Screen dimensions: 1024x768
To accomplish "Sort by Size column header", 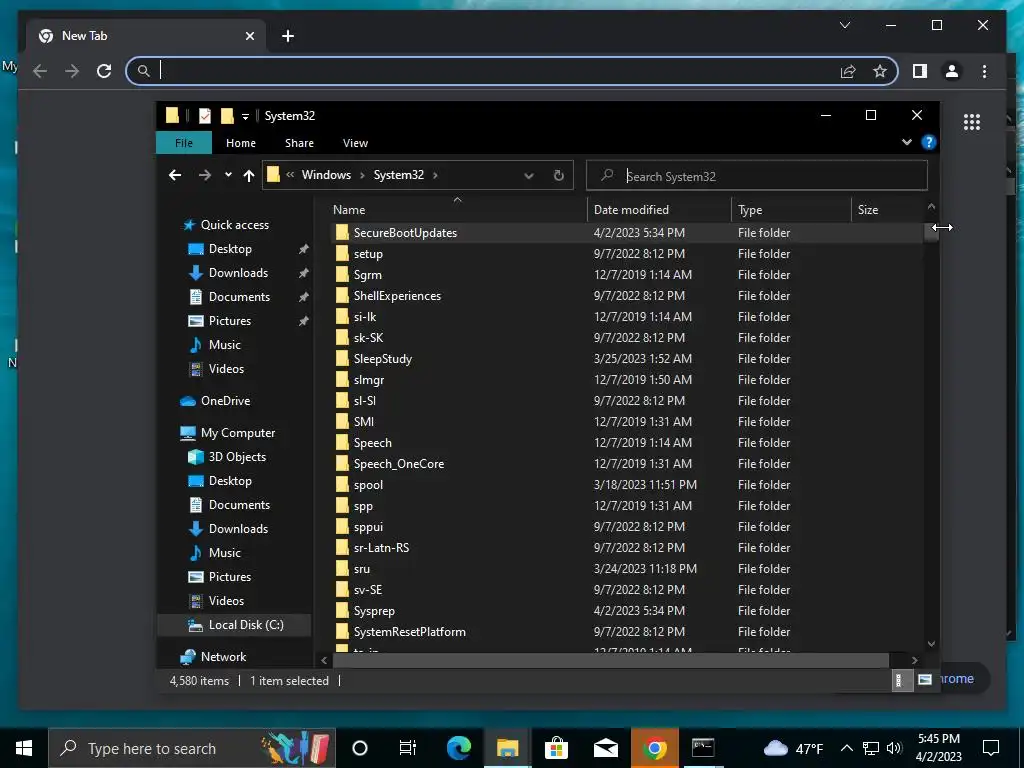I will coord(867,210).
